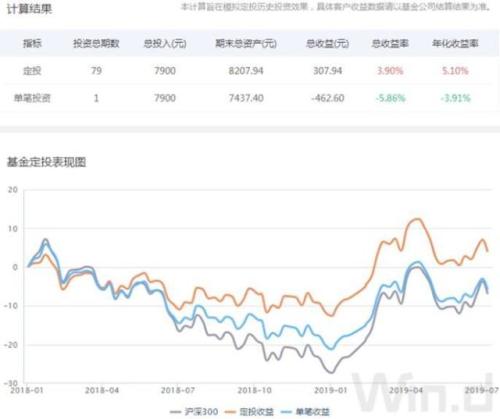
Task: Click the orange 定投收益 legend line marker
Action: [231, 412]
